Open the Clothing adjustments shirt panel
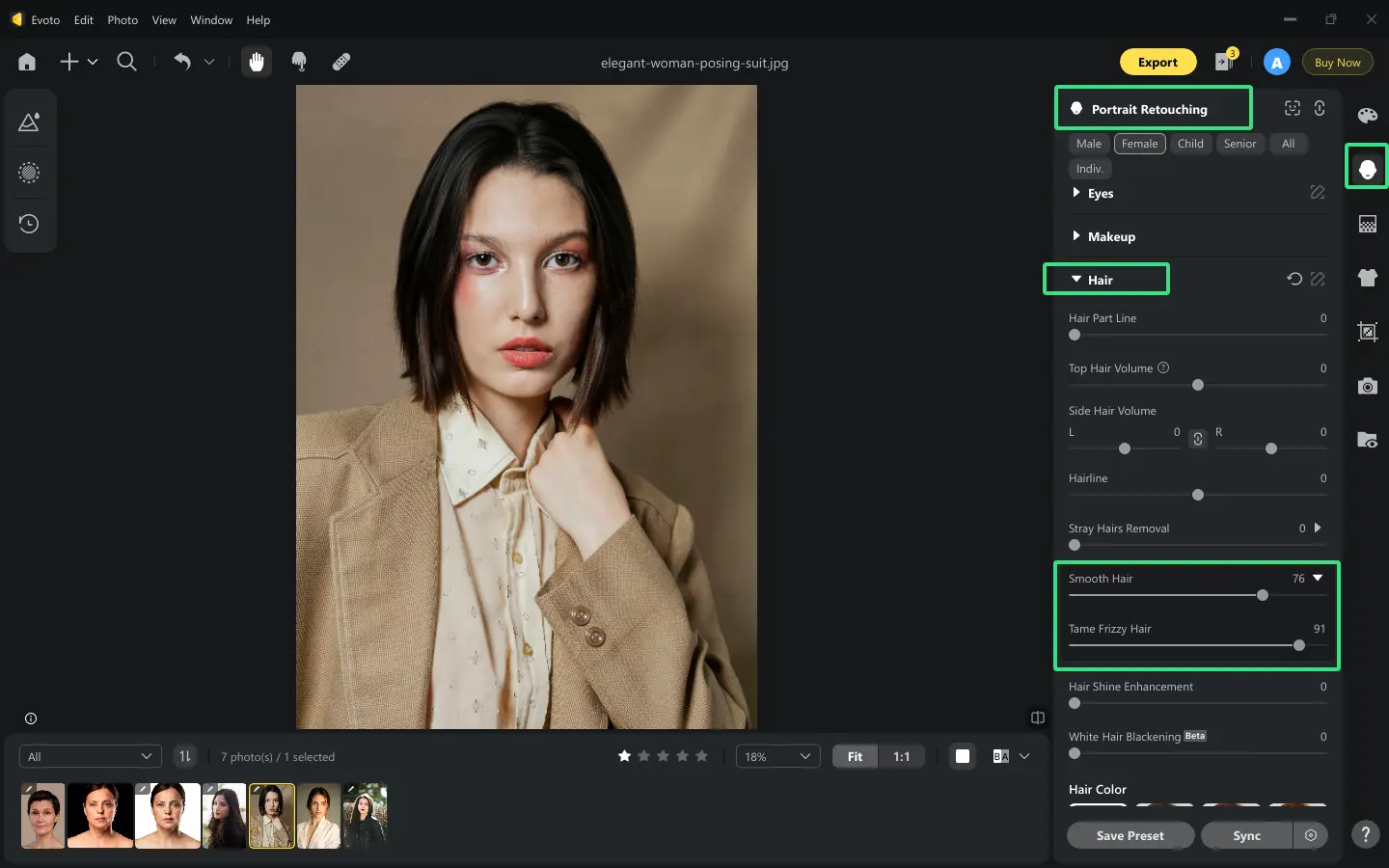The height and width of the screenshot is (868, 1389). 1367,278
